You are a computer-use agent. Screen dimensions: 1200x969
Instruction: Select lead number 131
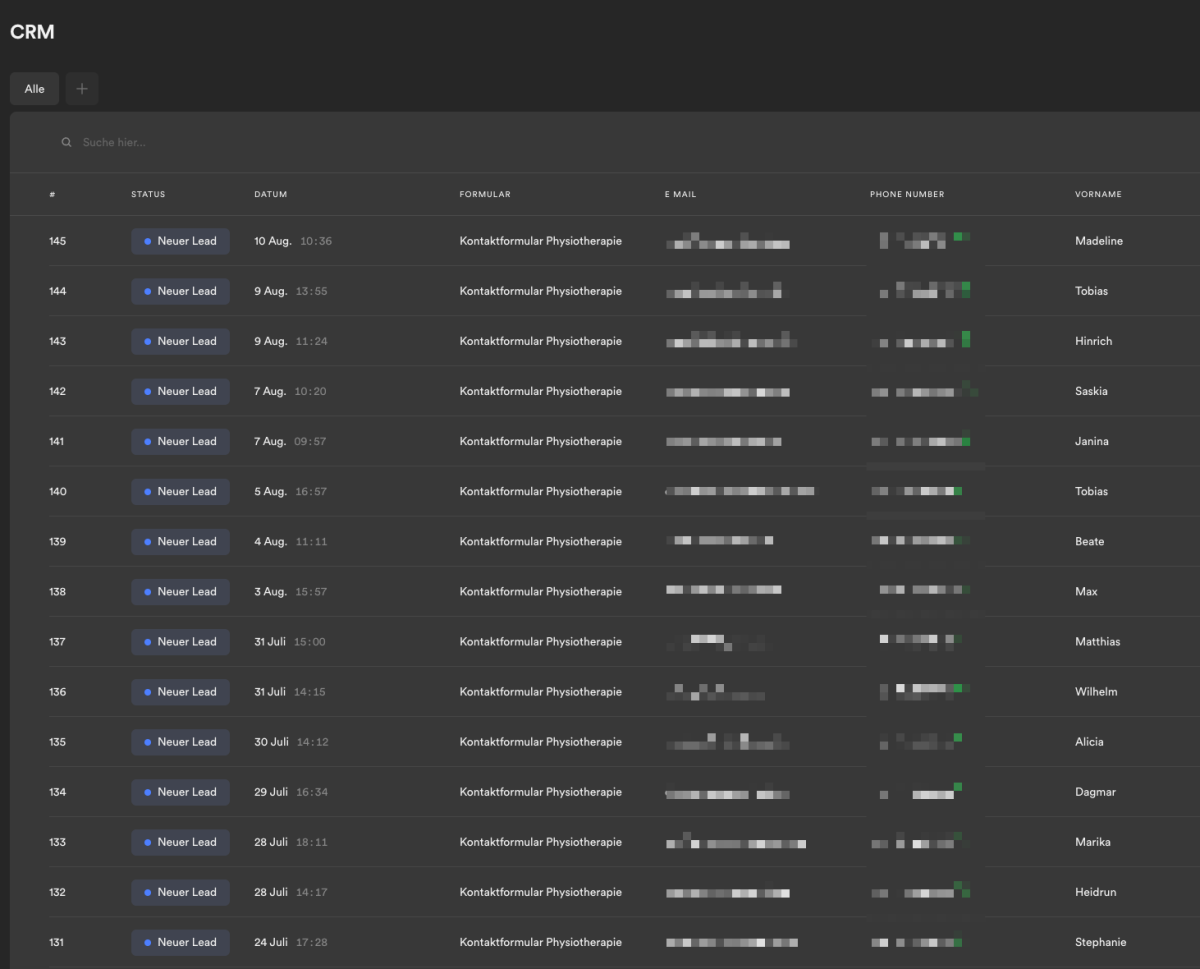(57, 941)
